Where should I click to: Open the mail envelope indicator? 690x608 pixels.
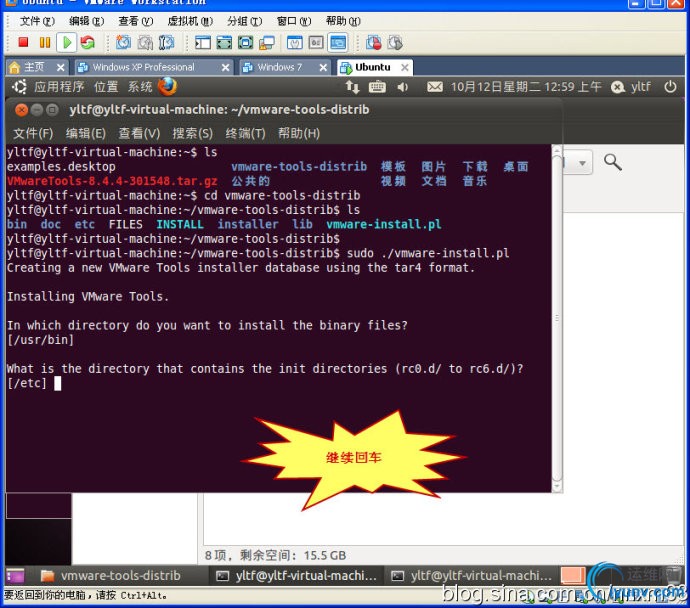[435, 87]
